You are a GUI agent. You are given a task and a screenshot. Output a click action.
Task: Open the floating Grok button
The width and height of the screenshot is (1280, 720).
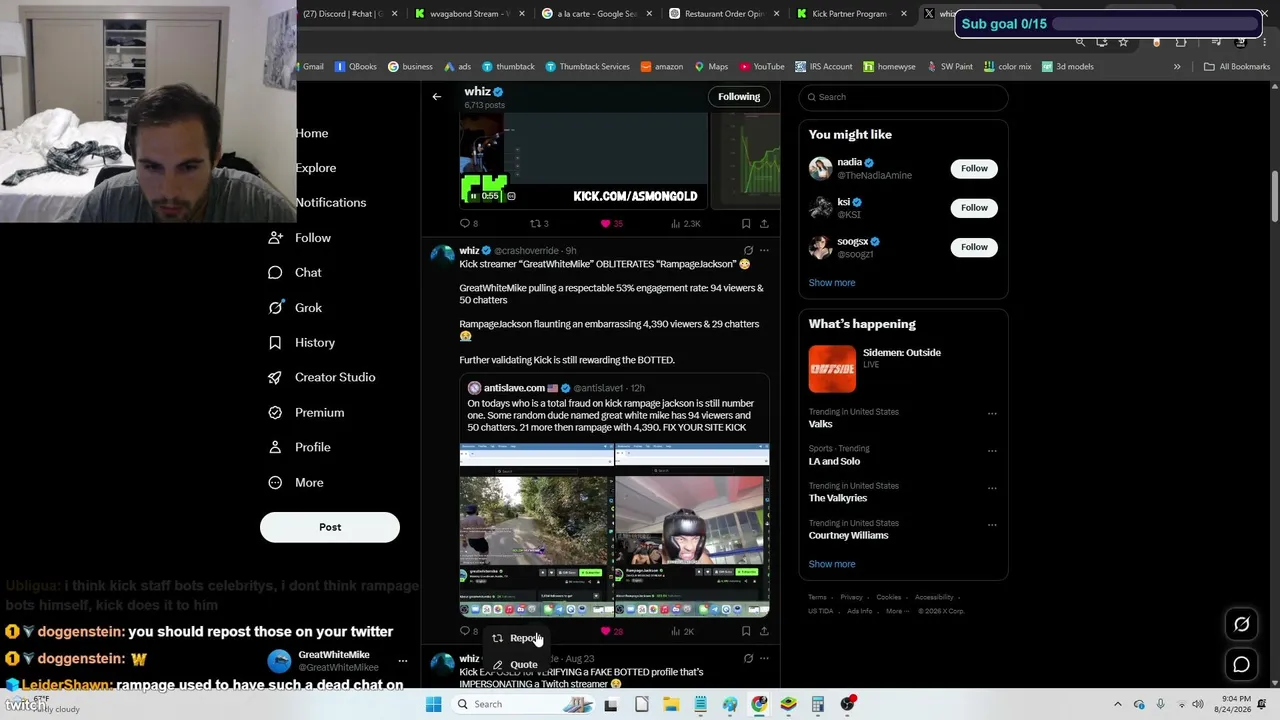tap(1241, 624)
